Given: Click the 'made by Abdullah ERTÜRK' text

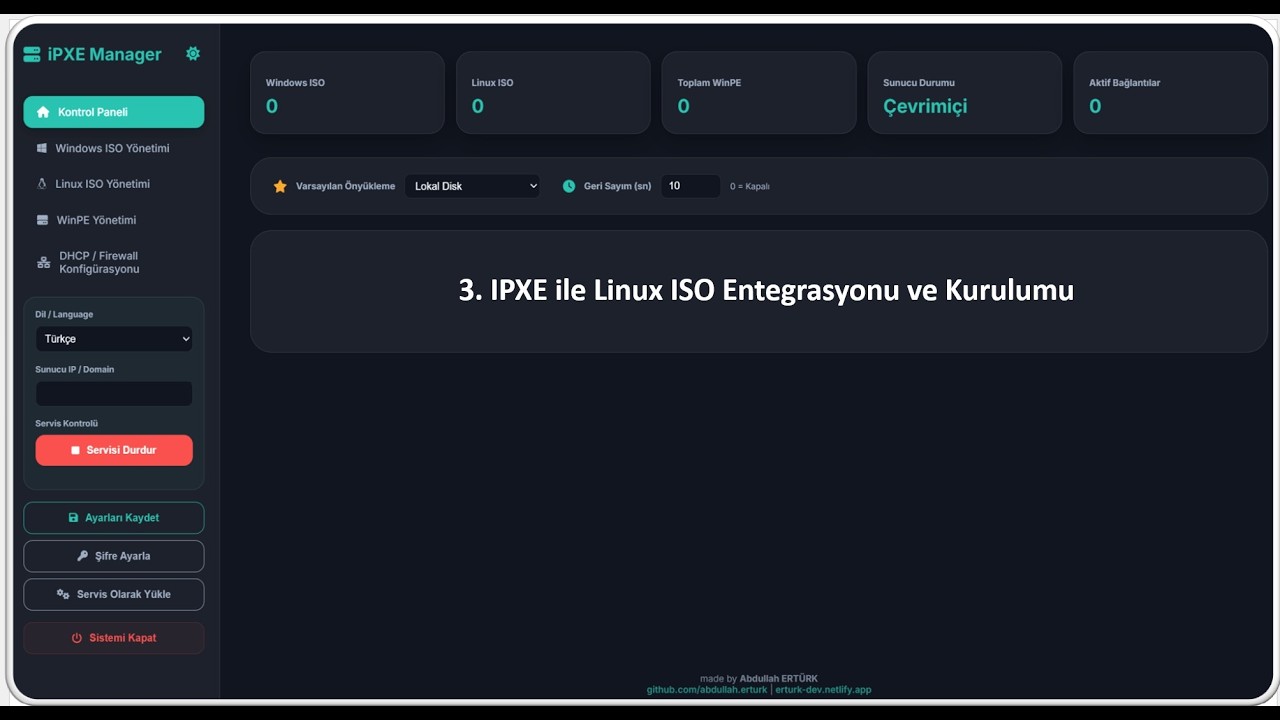Looking at the screenshot, I should [759, 679].
